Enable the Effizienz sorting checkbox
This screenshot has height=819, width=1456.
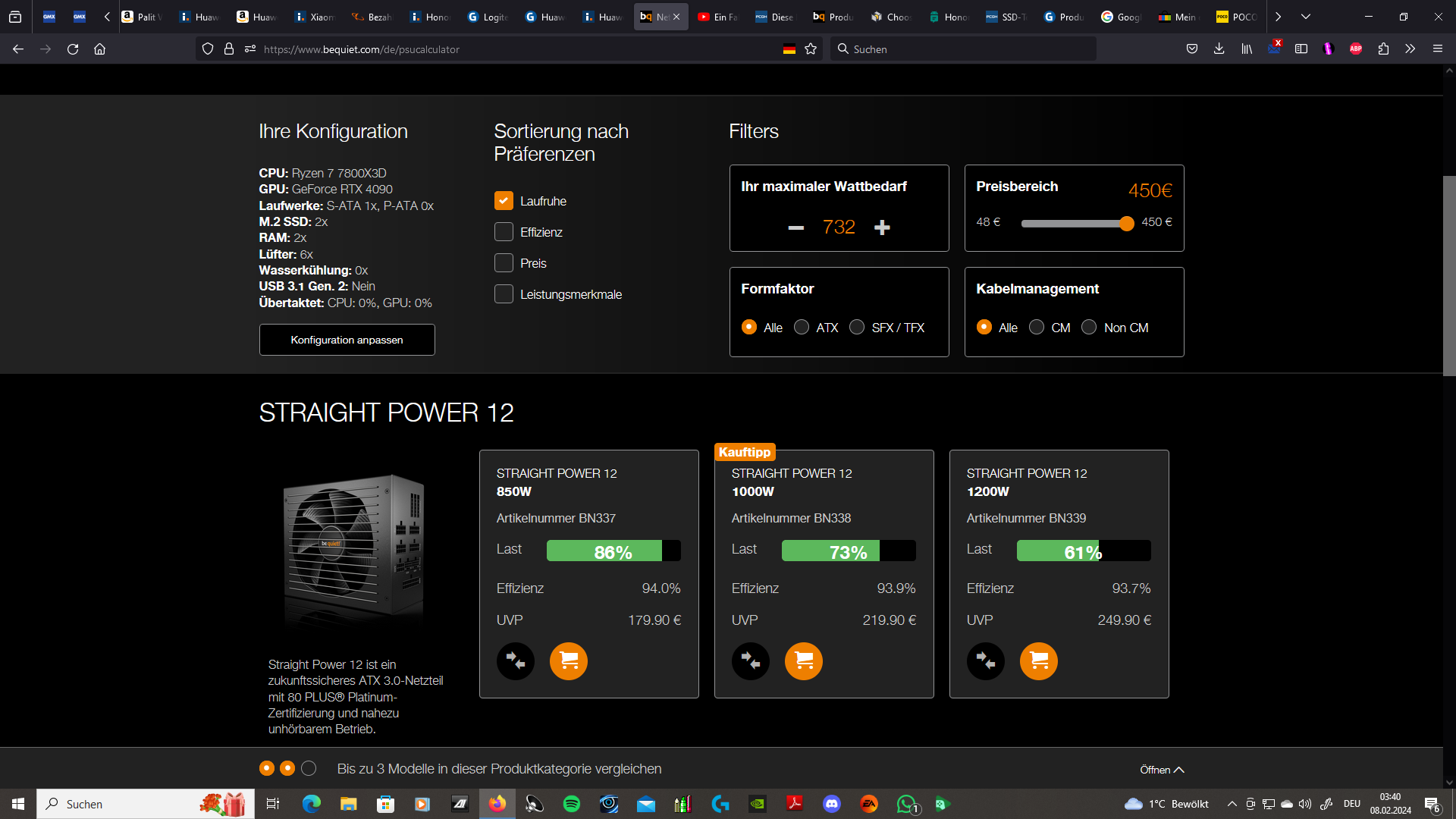(504, 232)
